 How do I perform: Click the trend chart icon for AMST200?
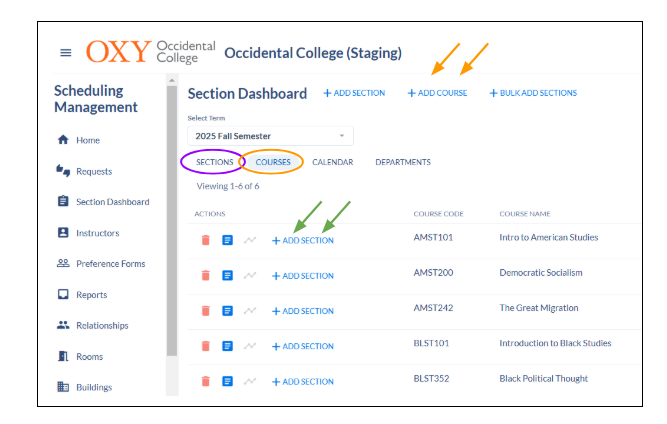(250, 276)
